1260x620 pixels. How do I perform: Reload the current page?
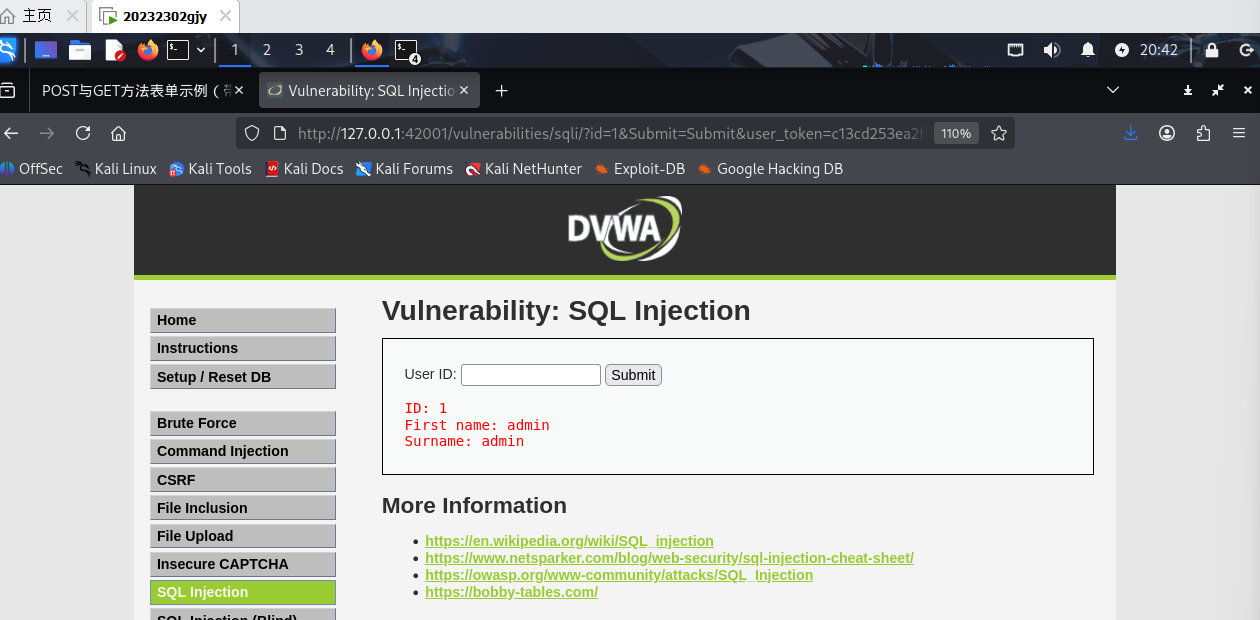tap(83, 133)
